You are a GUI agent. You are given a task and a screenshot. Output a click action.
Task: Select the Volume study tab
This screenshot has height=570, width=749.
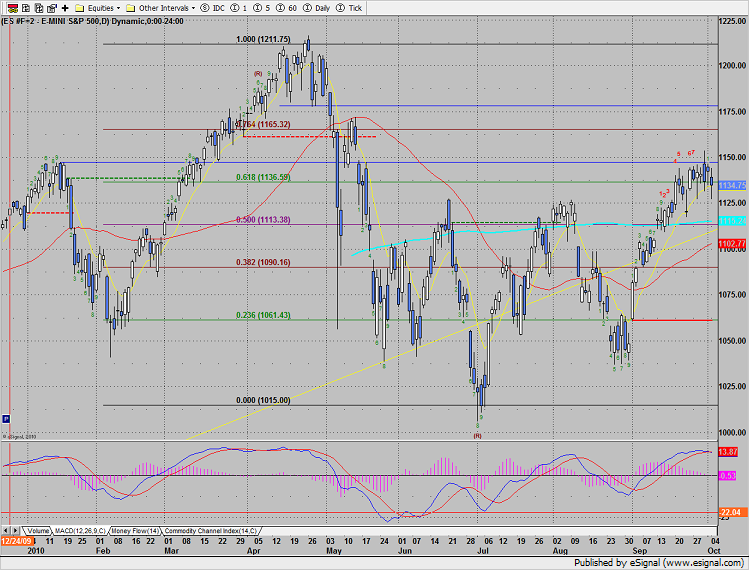38,531
